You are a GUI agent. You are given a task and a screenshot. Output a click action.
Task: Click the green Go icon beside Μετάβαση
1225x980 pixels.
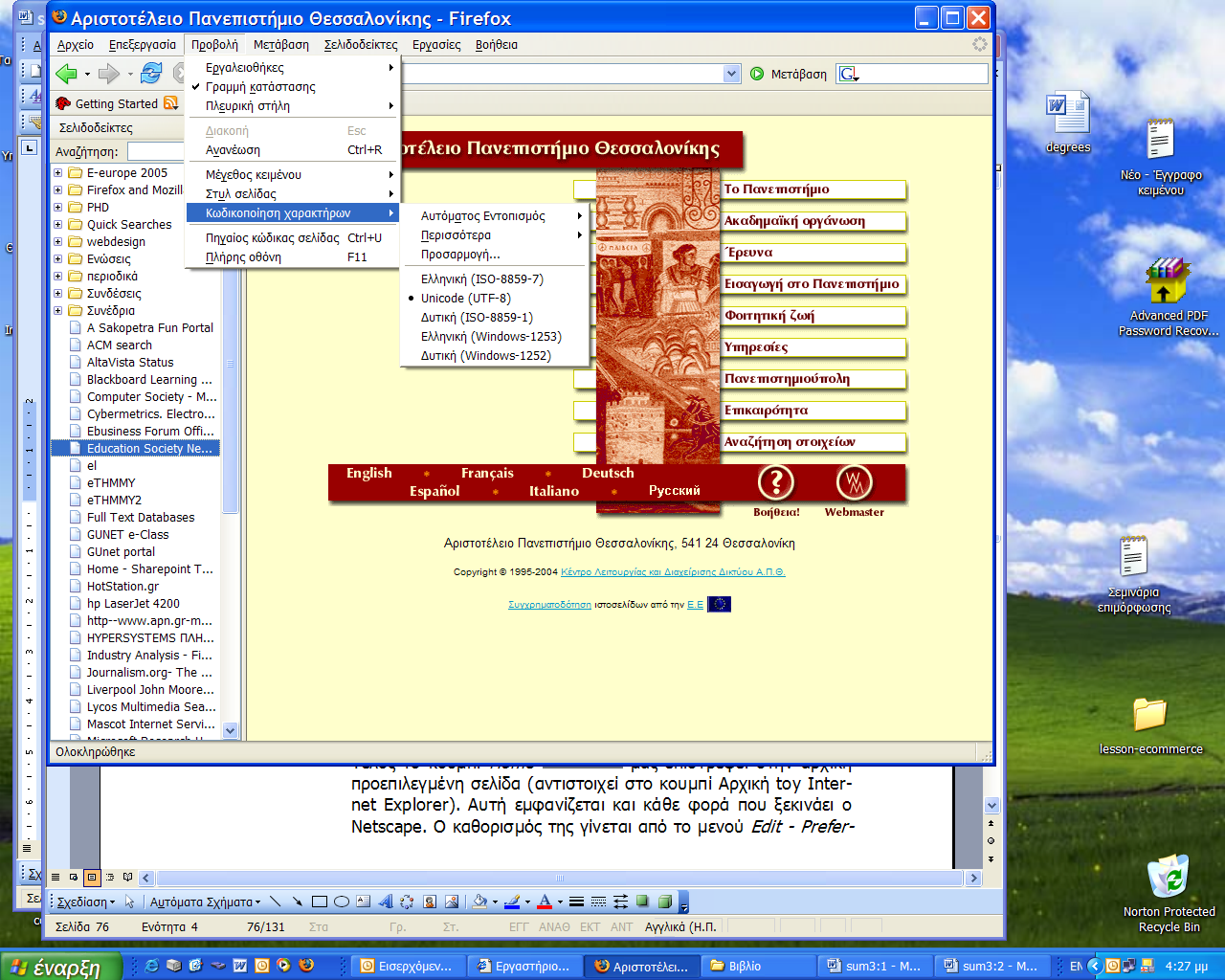point(757,74)
